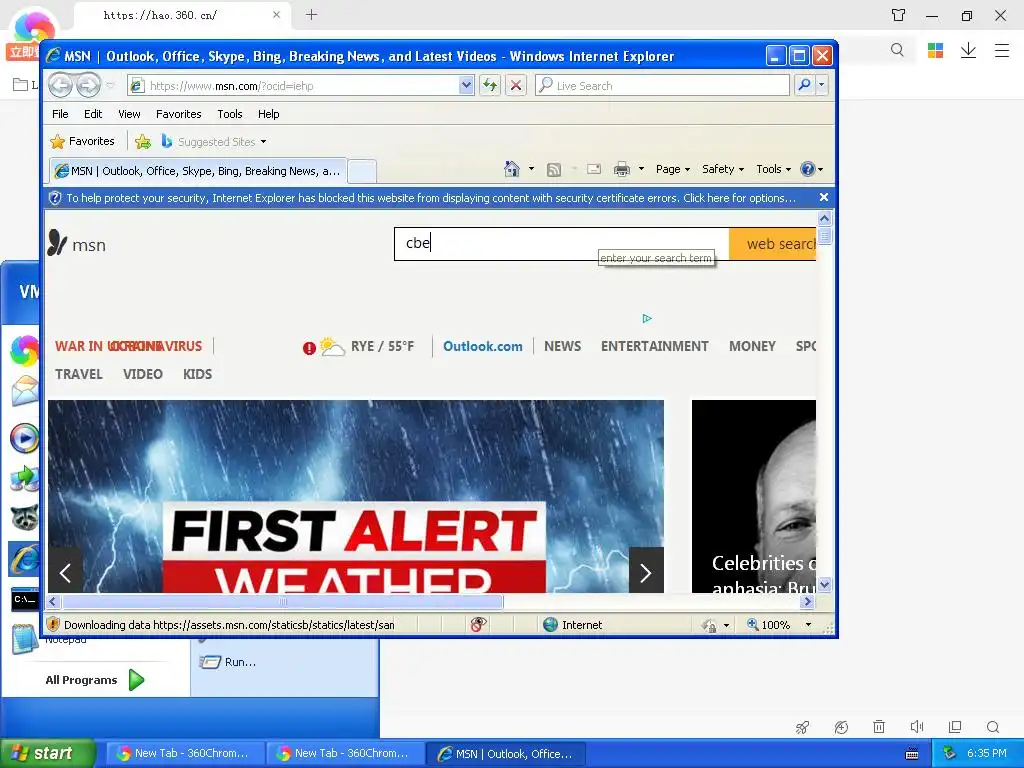Viewport: 1024px width, 768px height.
Task: Open the Favorites star button
Action: click(83, 141)
